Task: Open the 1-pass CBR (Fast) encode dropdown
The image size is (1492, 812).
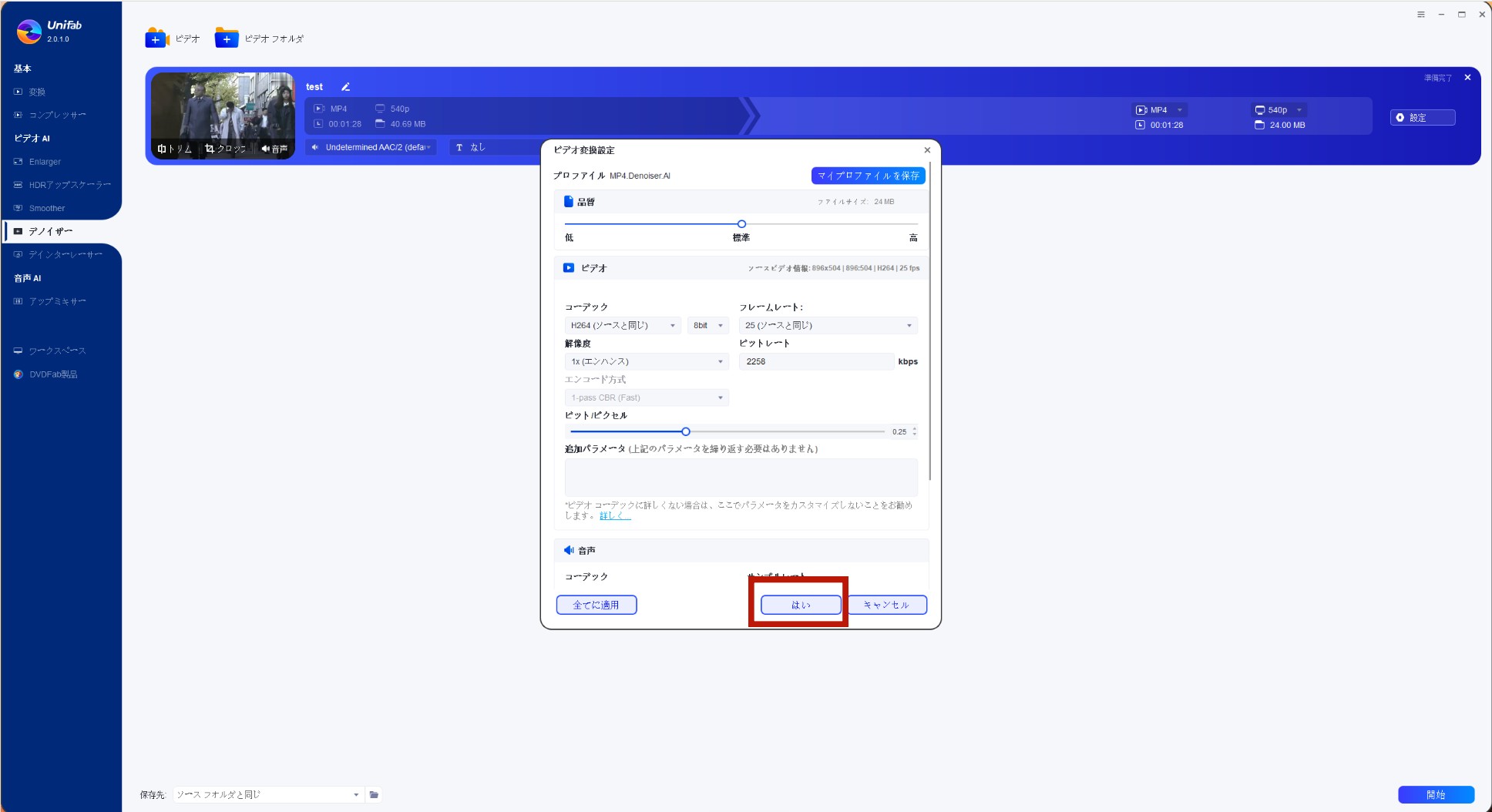Action: click(646, 398)
